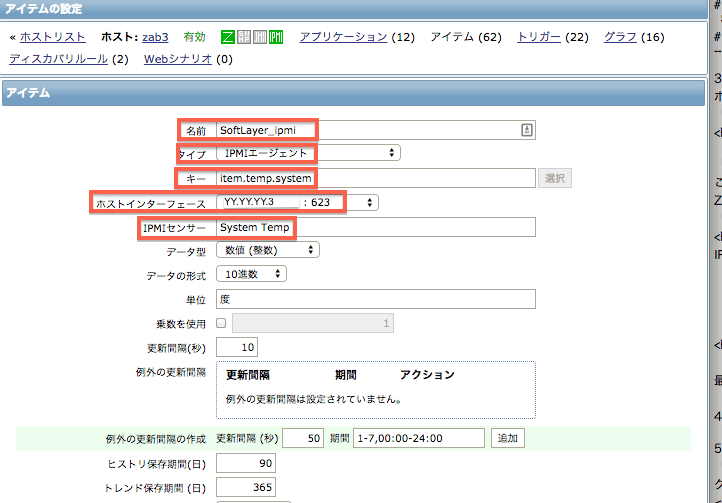
Task: Open the アプリケーション link
Action: tap(343, 37)
